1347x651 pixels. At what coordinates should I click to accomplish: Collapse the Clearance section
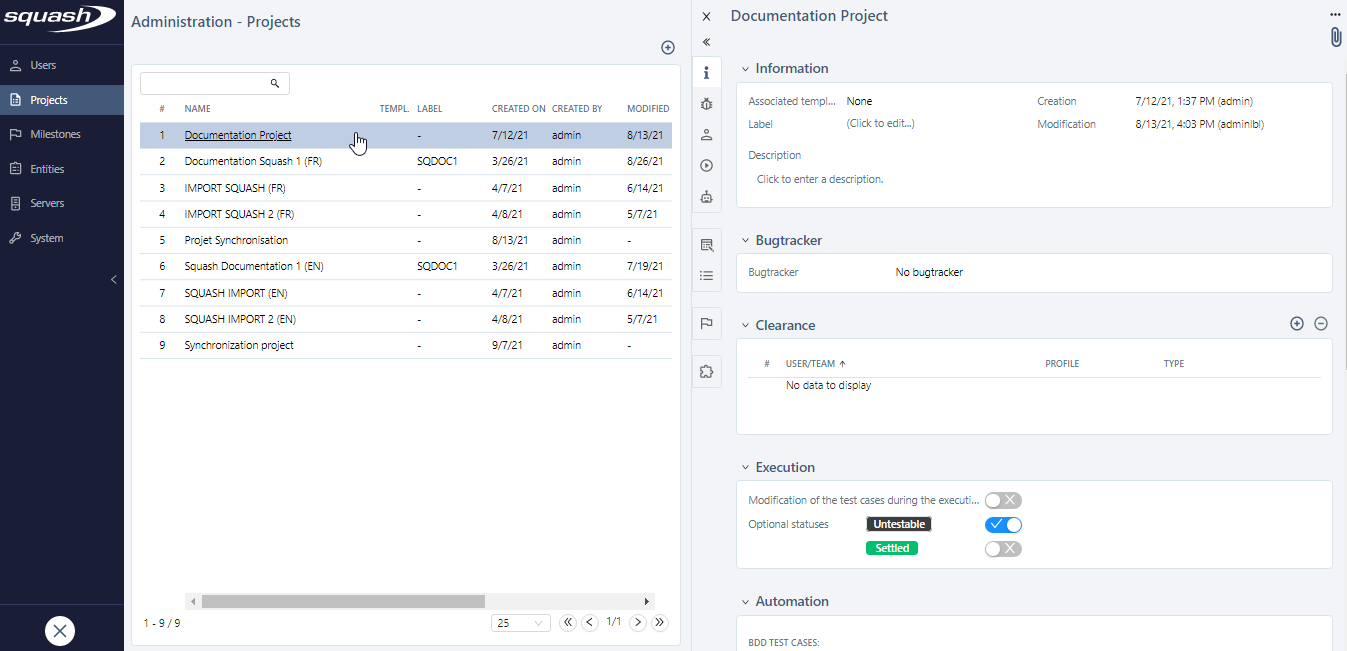click(744, 325)
